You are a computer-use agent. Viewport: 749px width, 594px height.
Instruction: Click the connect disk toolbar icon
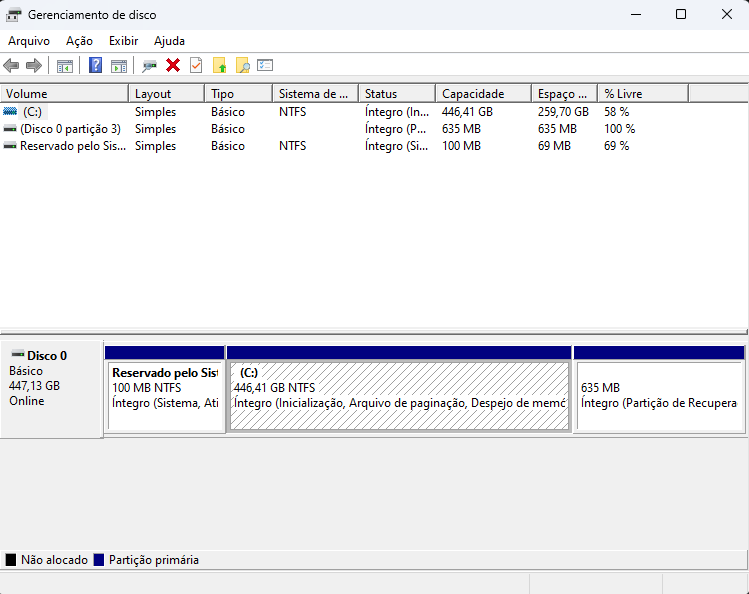point(150,66)
